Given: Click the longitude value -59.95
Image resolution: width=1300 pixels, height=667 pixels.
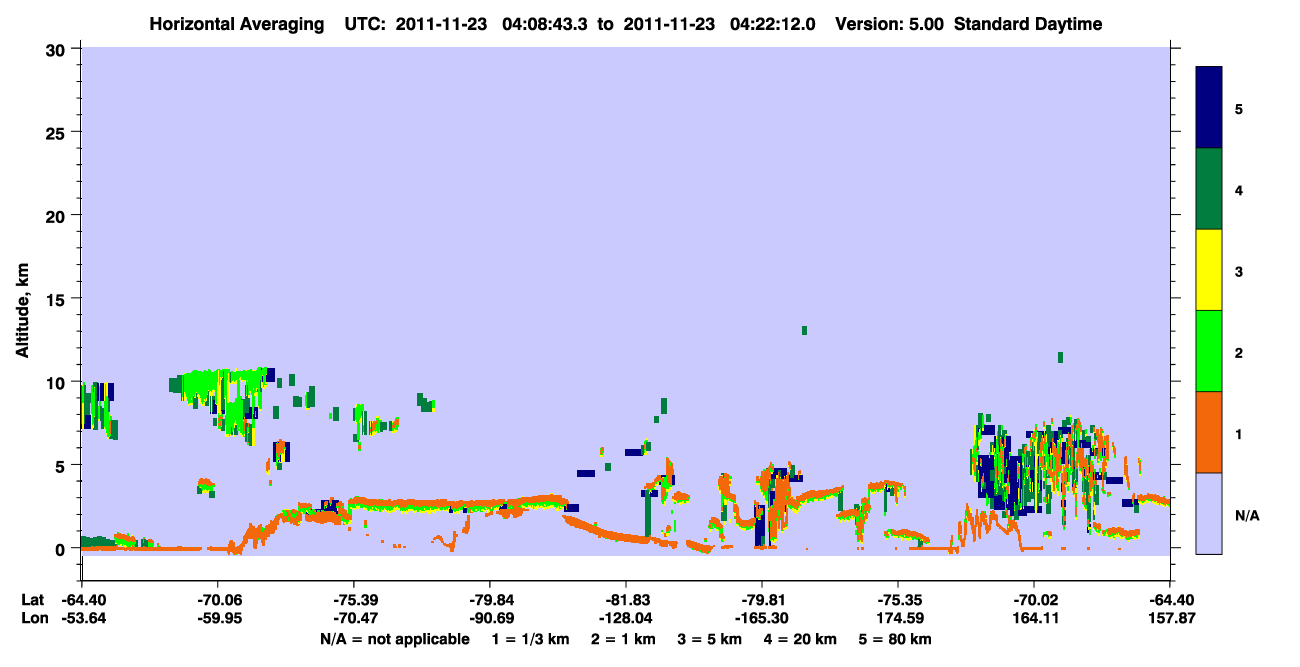Looking at the screenshot, I should tap(218, 618).
